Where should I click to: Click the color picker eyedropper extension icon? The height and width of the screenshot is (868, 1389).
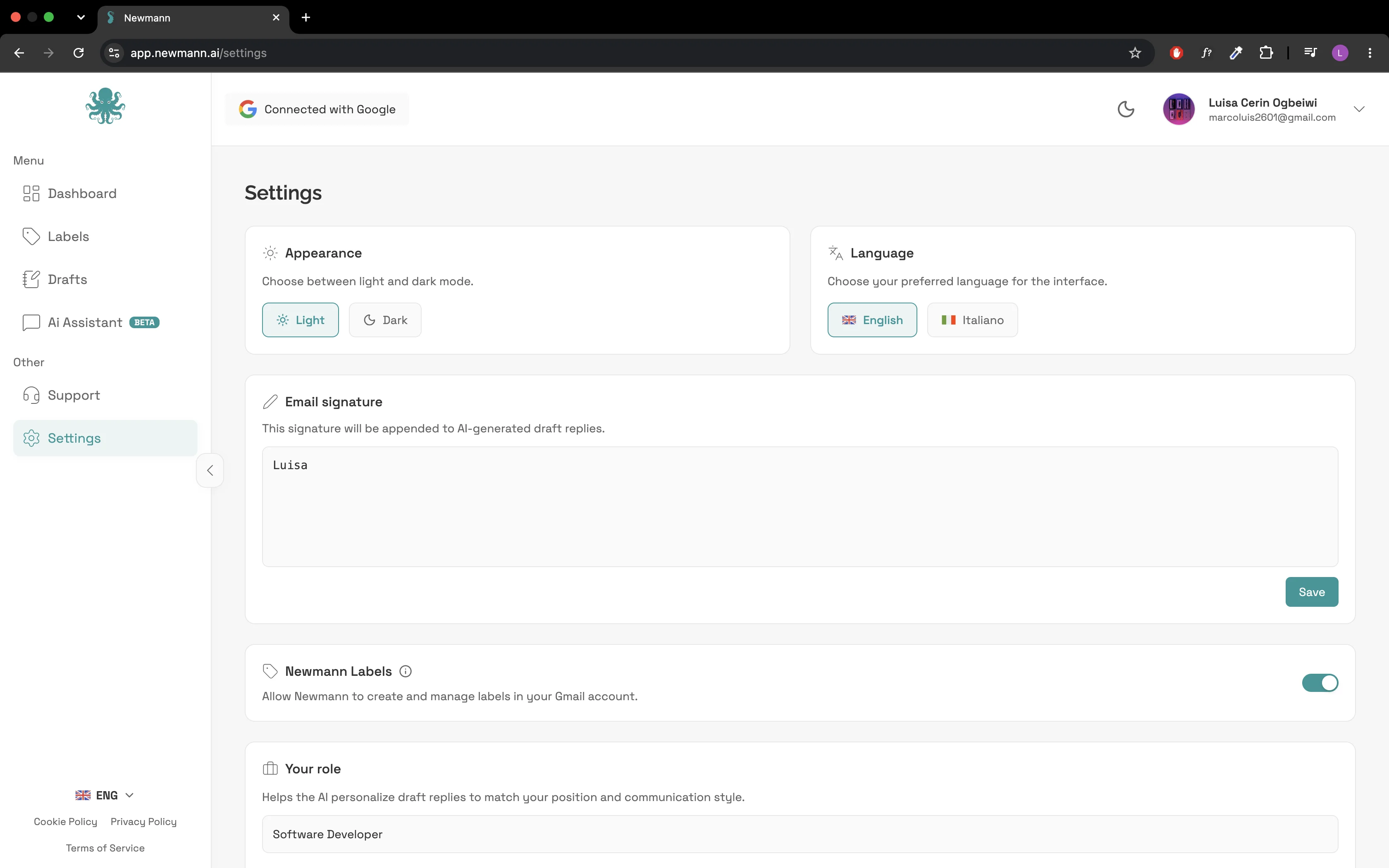(1236, 53)
